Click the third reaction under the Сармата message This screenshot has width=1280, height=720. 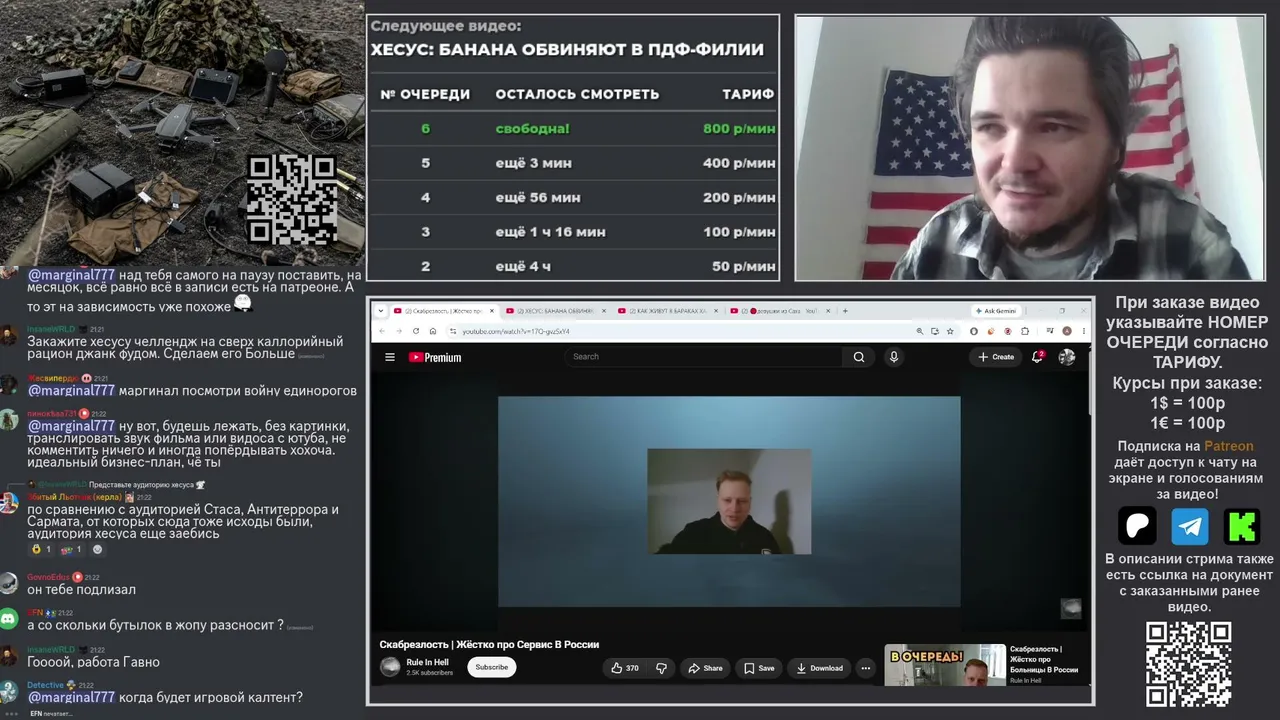click(97, 549)
